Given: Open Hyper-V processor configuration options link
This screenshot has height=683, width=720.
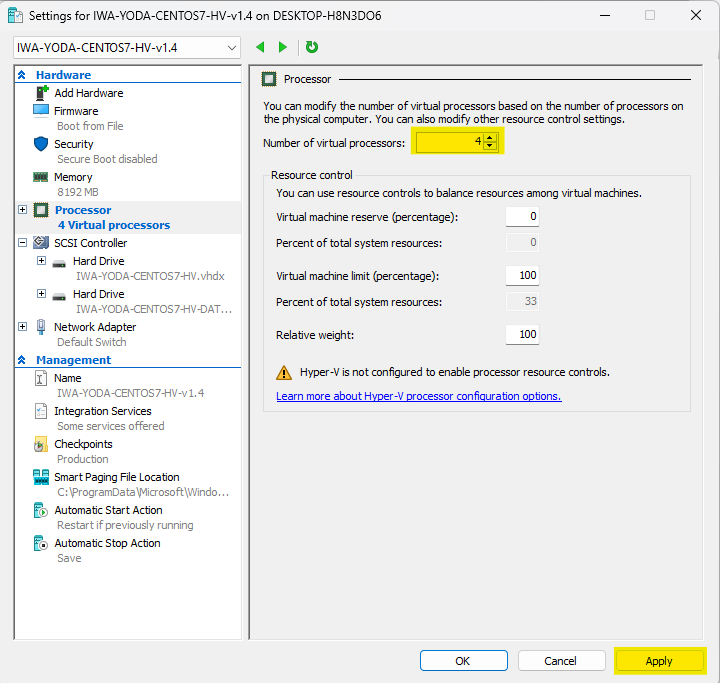Looking at the screenshot, I should (x=419, y=396).
